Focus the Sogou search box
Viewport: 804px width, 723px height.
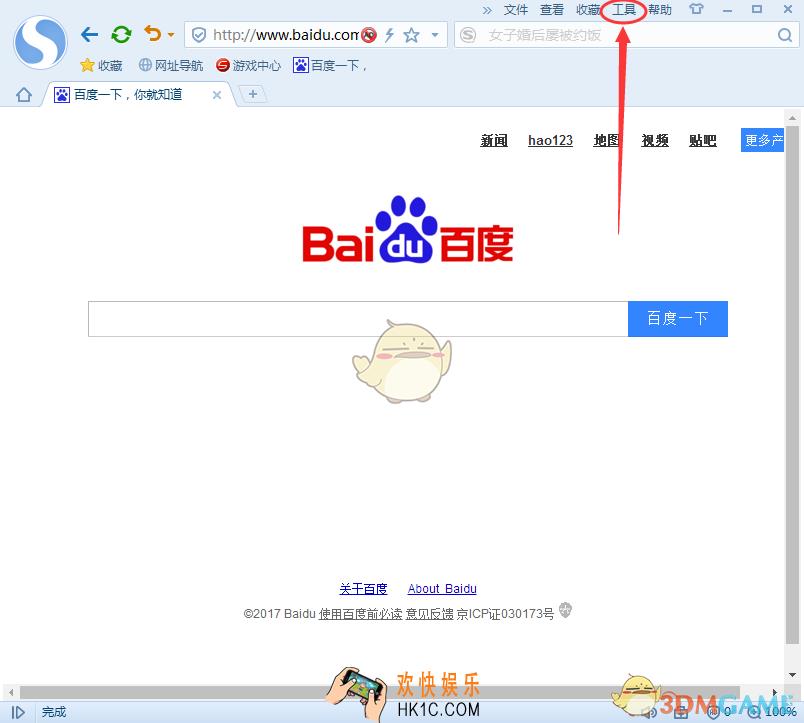click(626, 35)
